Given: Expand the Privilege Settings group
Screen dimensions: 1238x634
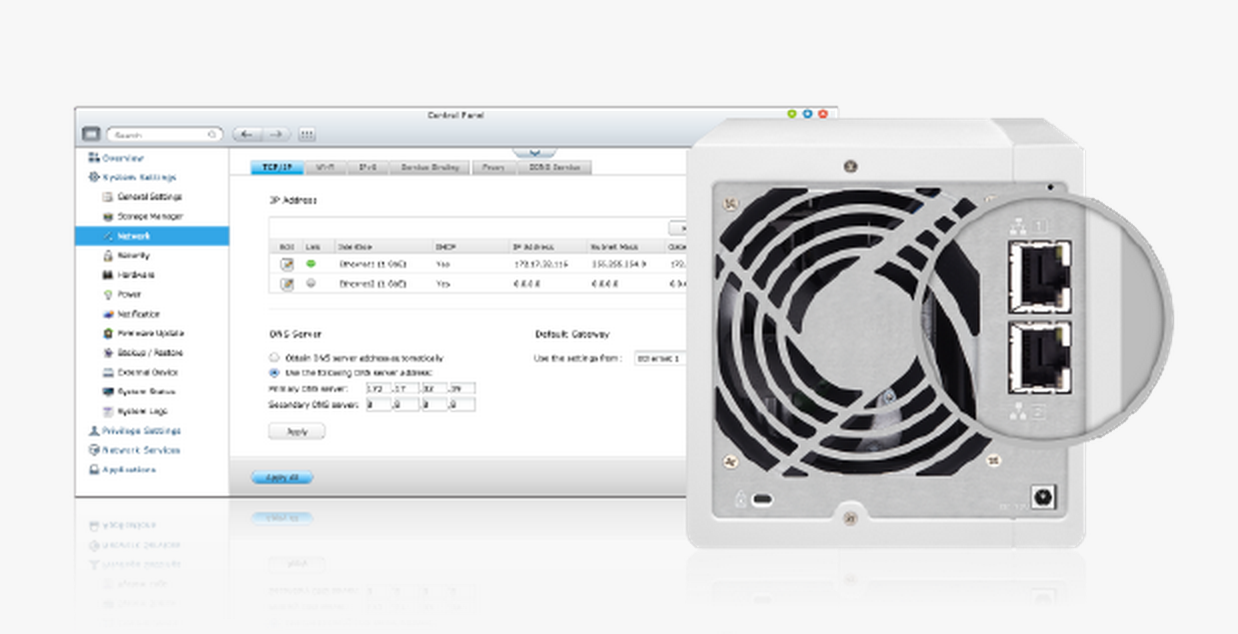Looking at the screenshot, I should [134, 430].
